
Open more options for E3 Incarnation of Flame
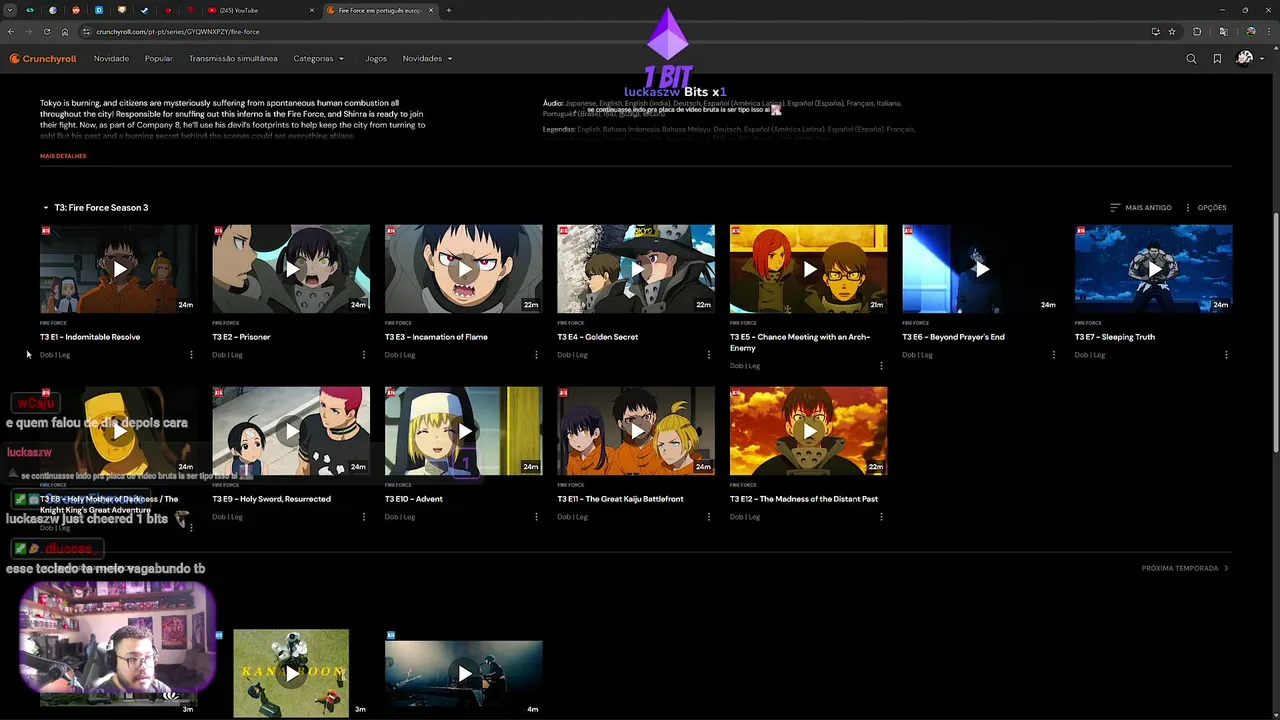(536, 355)
